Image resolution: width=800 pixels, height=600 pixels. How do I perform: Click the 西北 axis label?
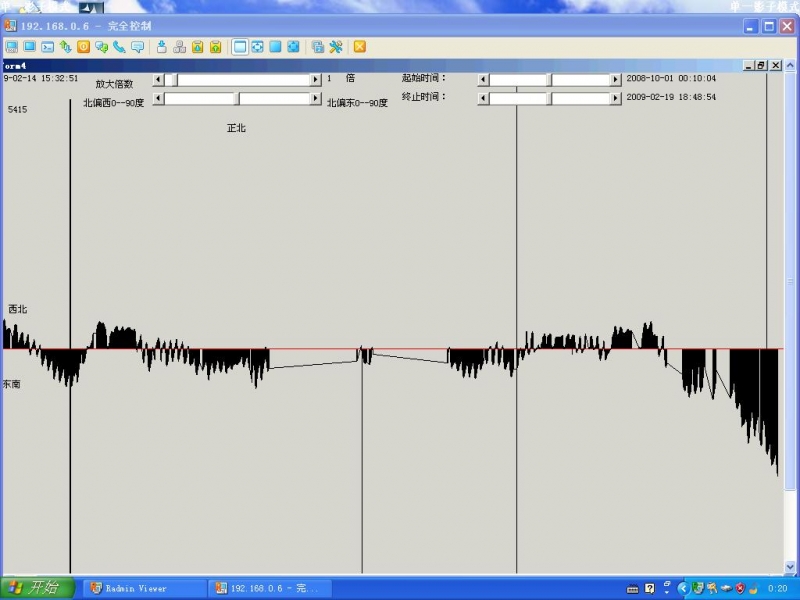coord(18,309)
